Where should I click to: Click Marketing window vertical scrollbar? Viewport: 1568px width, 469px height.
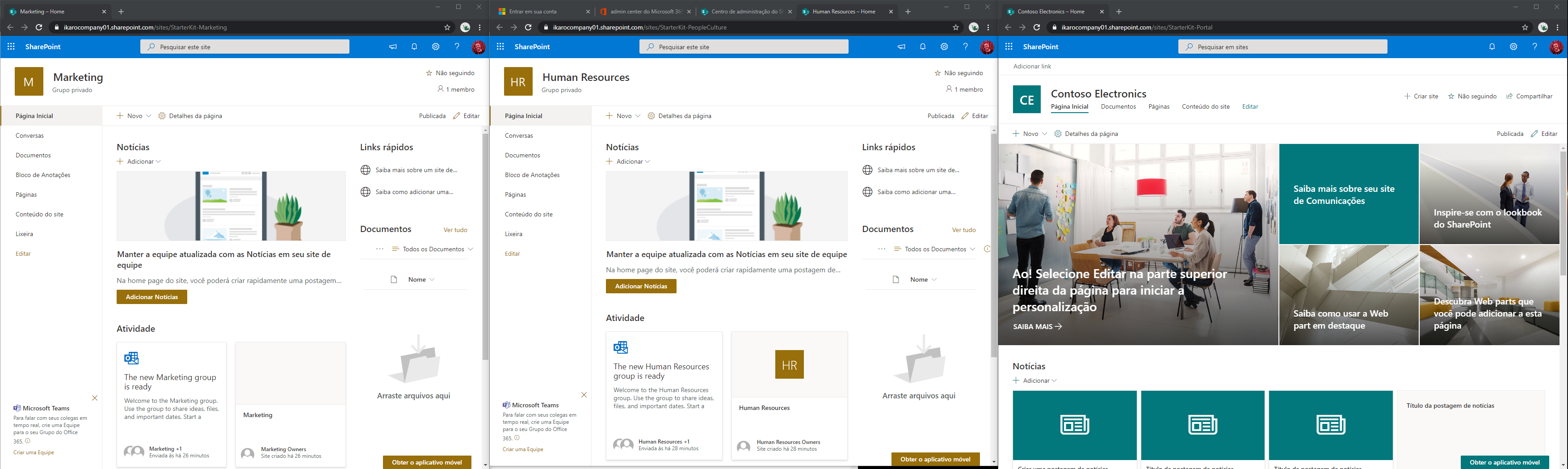coord(485,247)
